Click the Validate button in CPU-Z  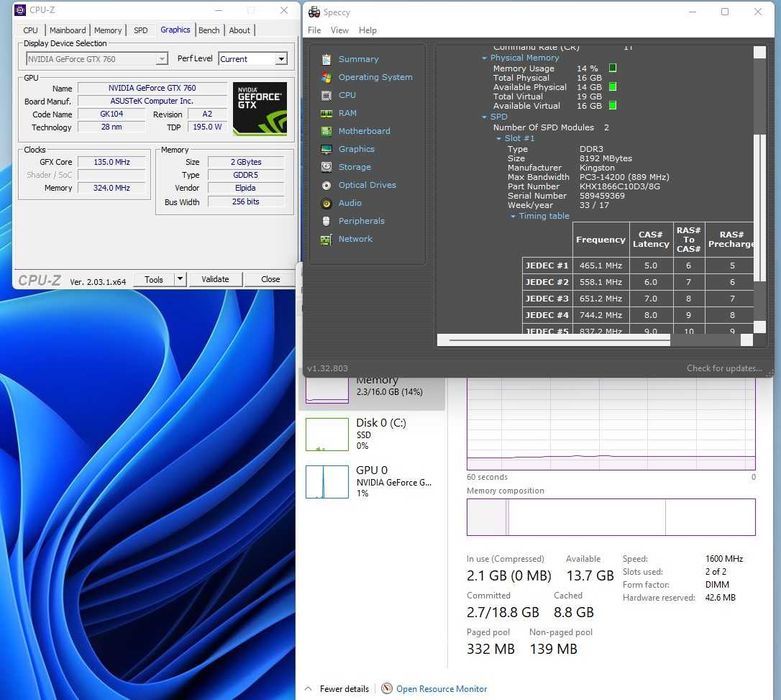pyautogui.click(x=215, y=280)
